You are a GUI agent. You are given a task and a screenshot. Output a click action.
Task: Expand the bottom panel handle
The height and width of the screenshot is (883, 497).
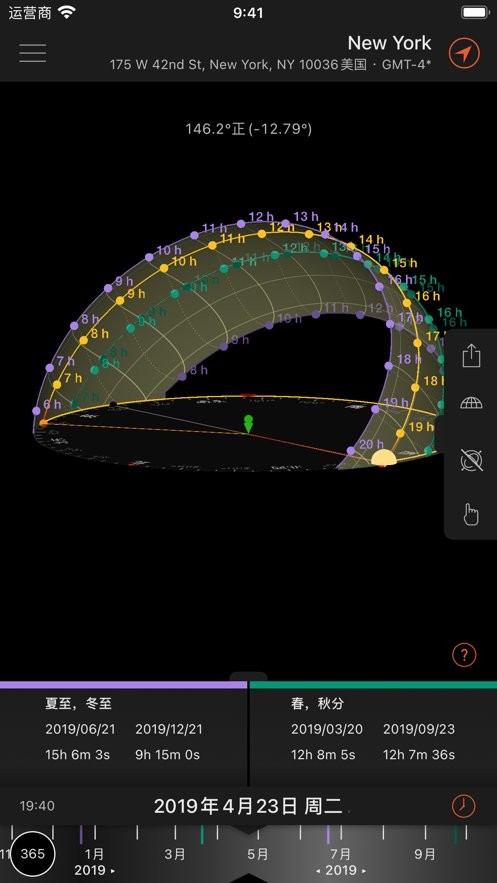pyautogui.click(x=248, y=676)
